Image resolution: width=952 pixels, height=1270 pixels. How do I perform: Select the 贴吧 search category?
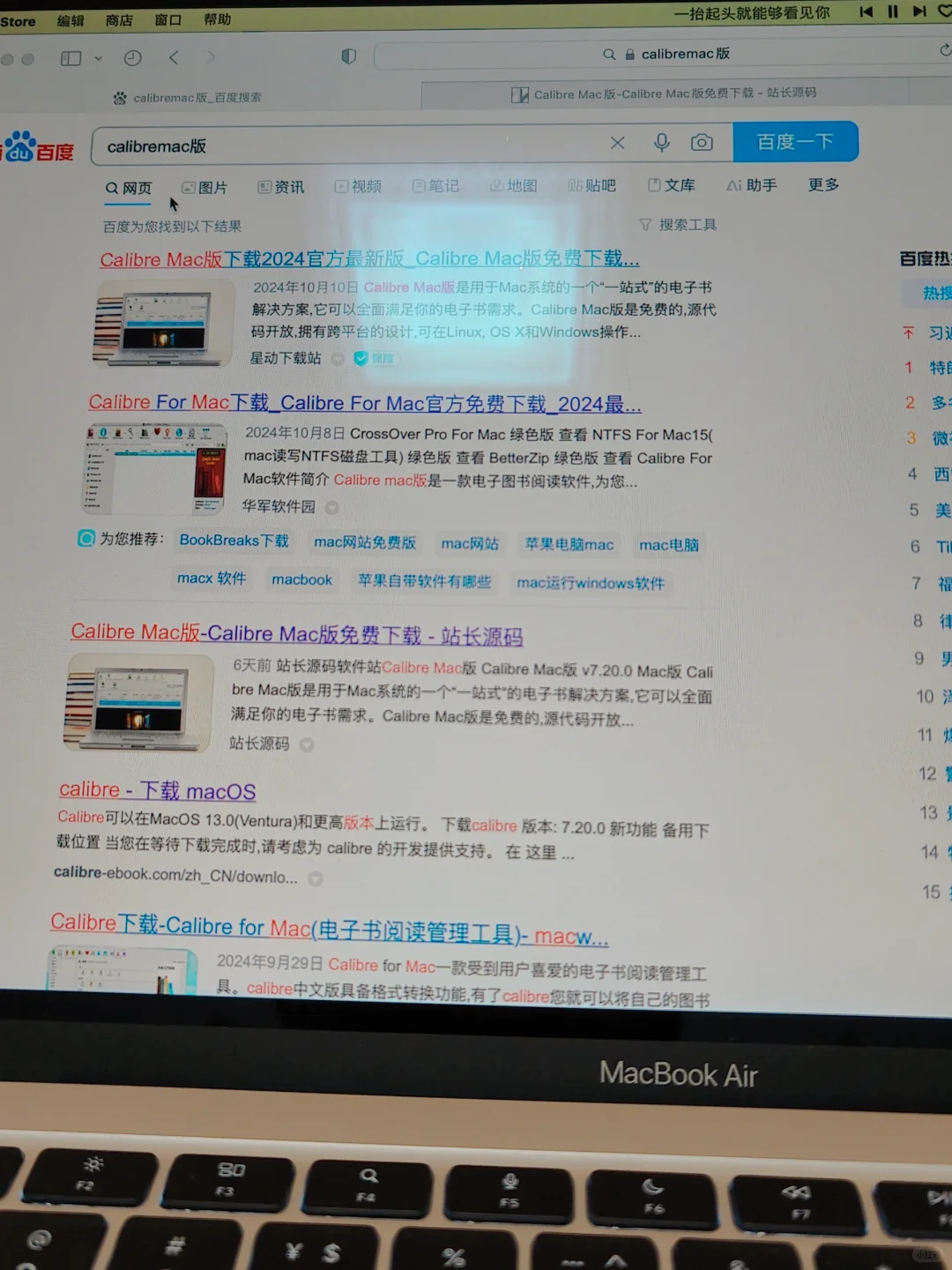coord(591,185)
